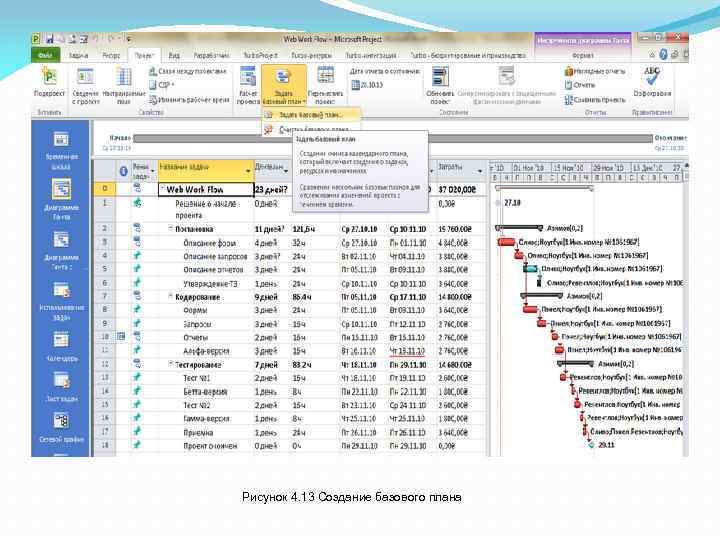Click row header number 5
Viewport: 720px width, 540px height.
pos(105,269)
